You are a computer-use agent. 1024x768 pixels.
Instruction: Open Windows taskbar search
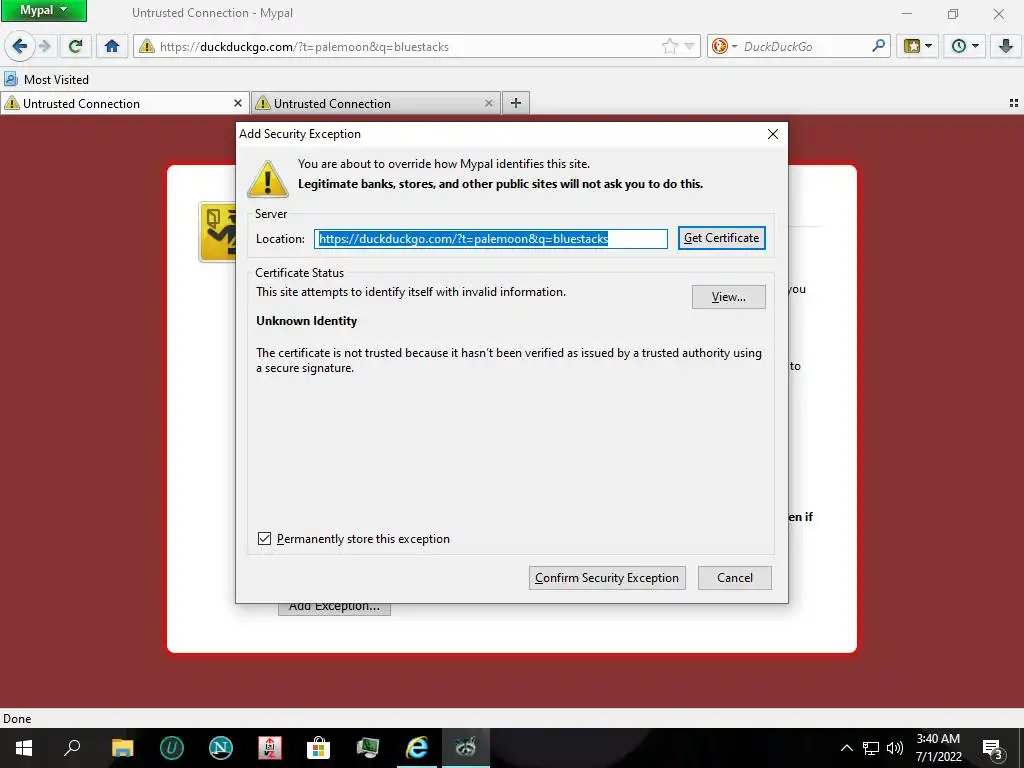pos(72,748)
